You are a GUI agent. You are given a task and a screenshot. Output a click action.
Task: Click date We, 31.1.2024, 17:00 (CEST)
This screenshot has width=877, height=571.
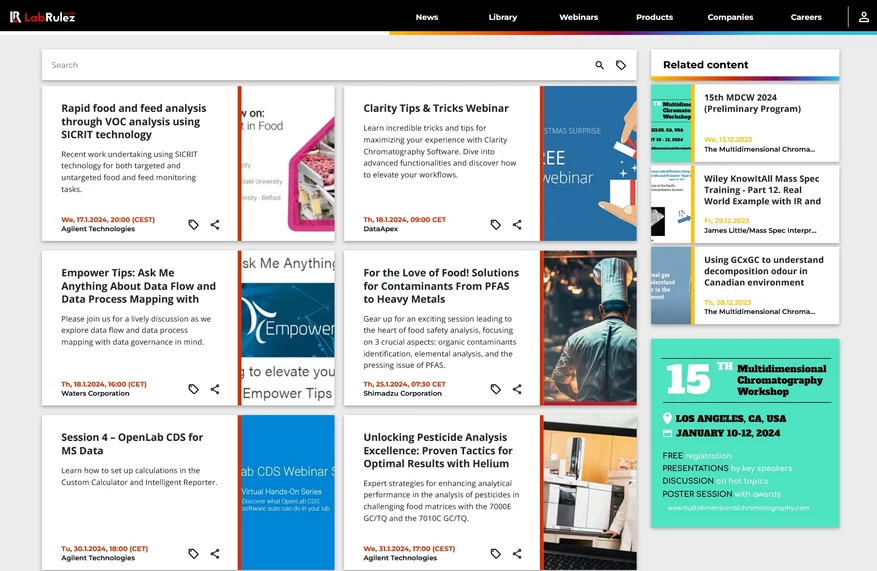click(409, 549)
